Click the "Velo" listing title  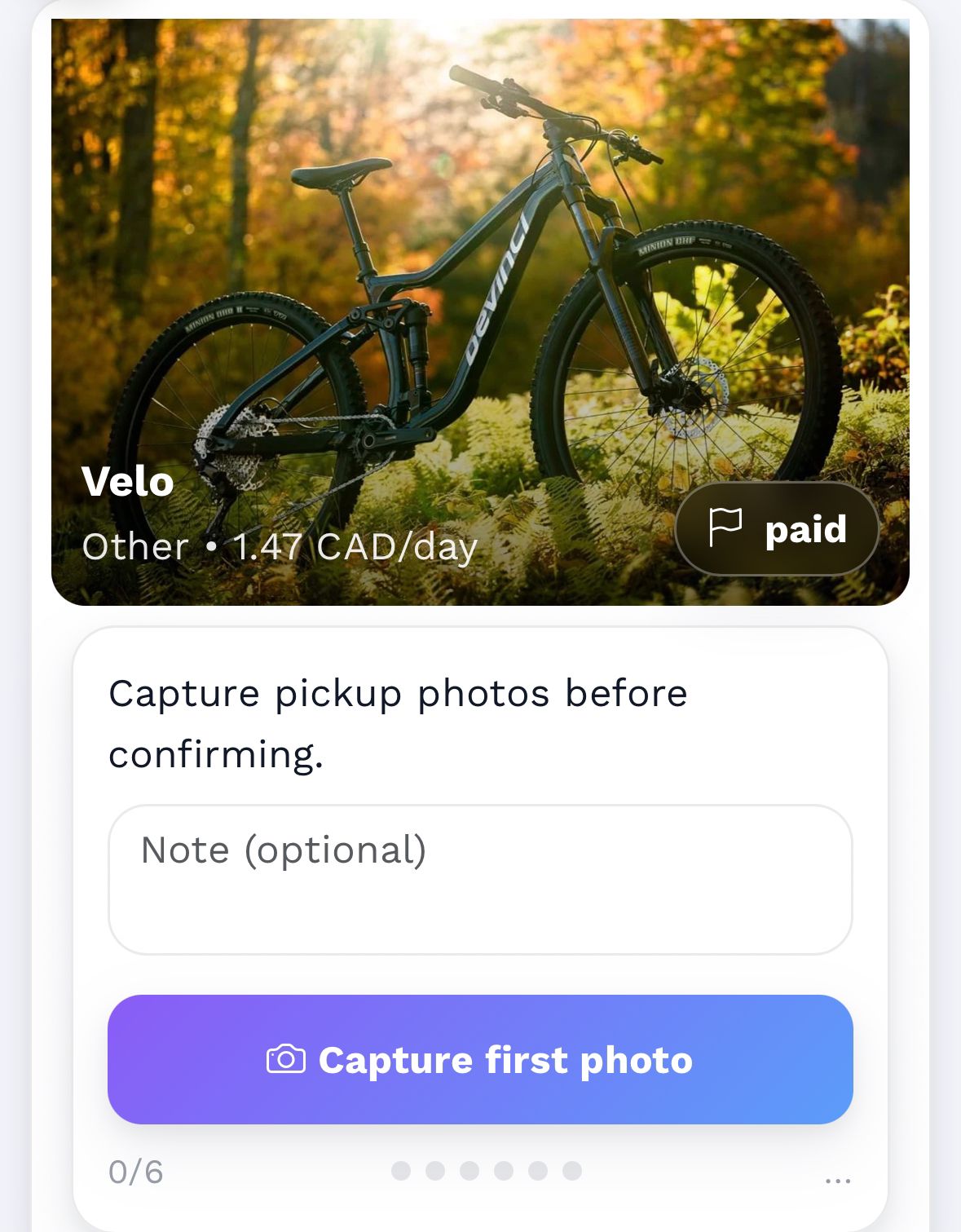(128, 481)
